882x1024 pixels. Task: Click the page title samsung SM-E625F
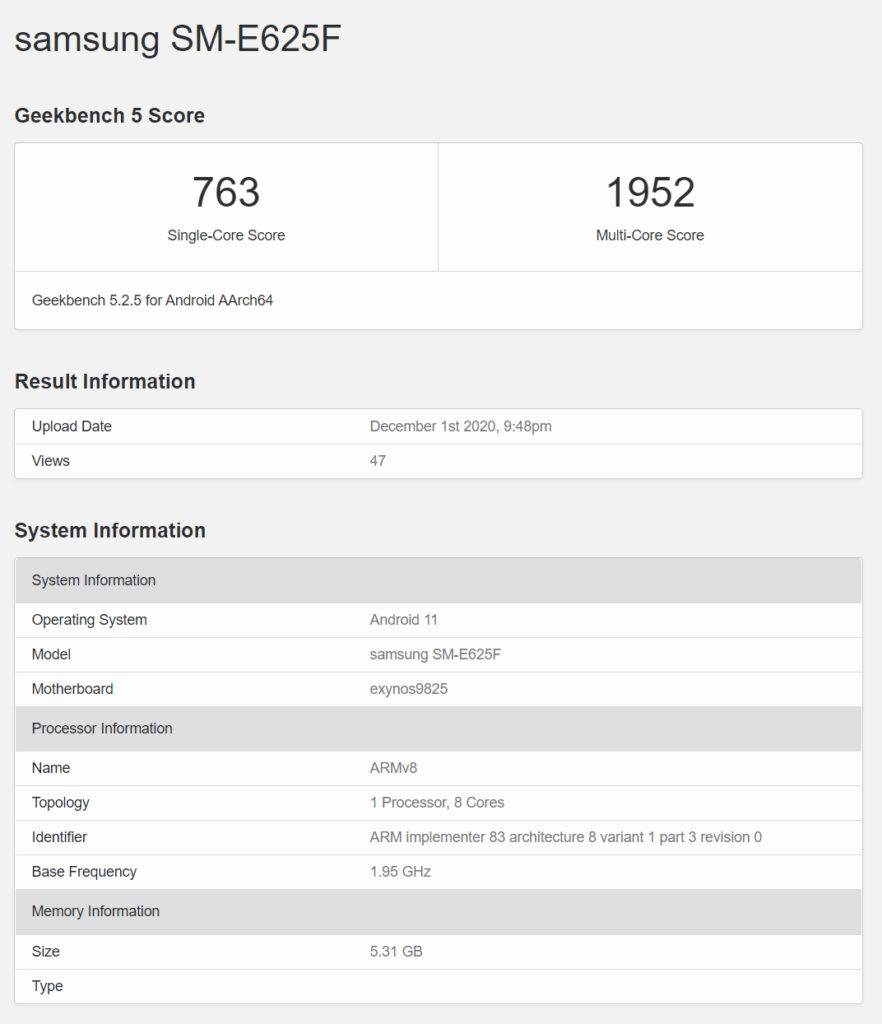point(178,39)
